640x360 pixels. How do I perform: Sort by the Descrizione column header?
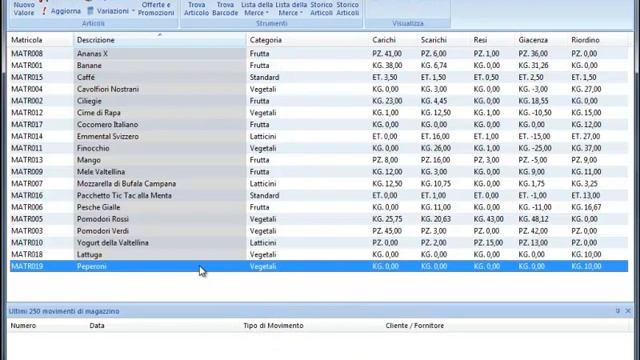point(96,40)
